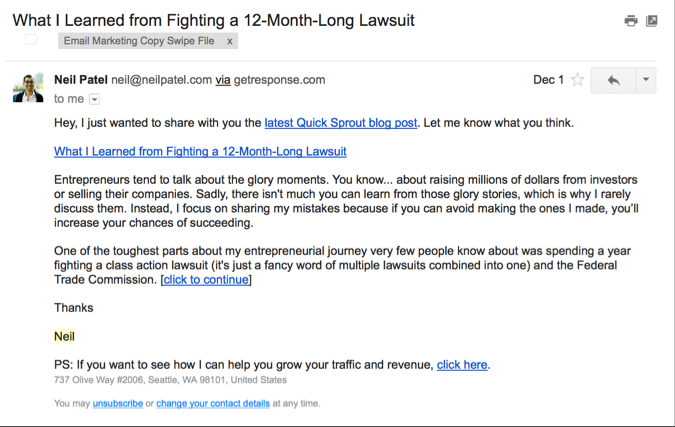Open email in new window icon
The width and height of the screenshot is (675, 427).
click(x=652, y=20)
